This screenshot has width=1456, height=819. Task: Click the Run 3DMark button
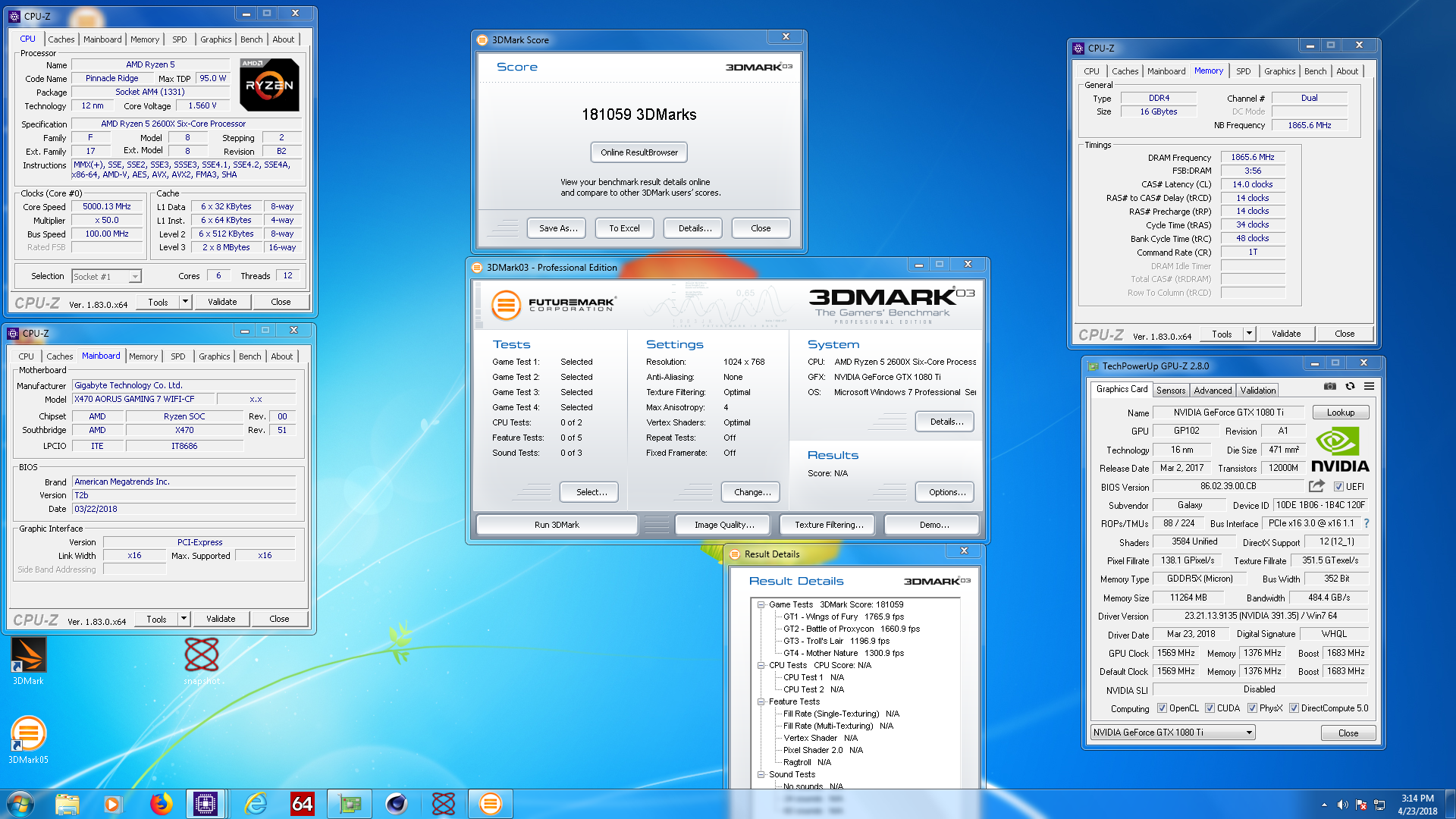557,525
